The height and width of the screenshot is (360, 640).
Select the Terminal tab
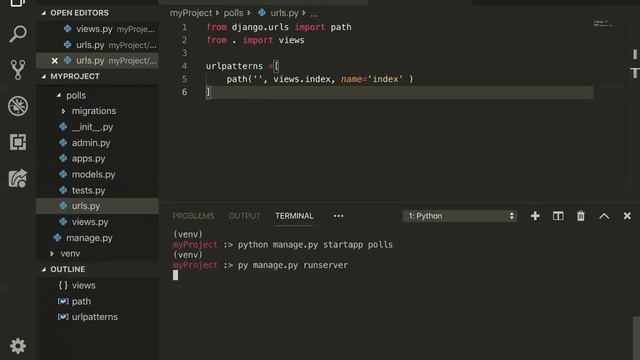(x=294, y=216)
